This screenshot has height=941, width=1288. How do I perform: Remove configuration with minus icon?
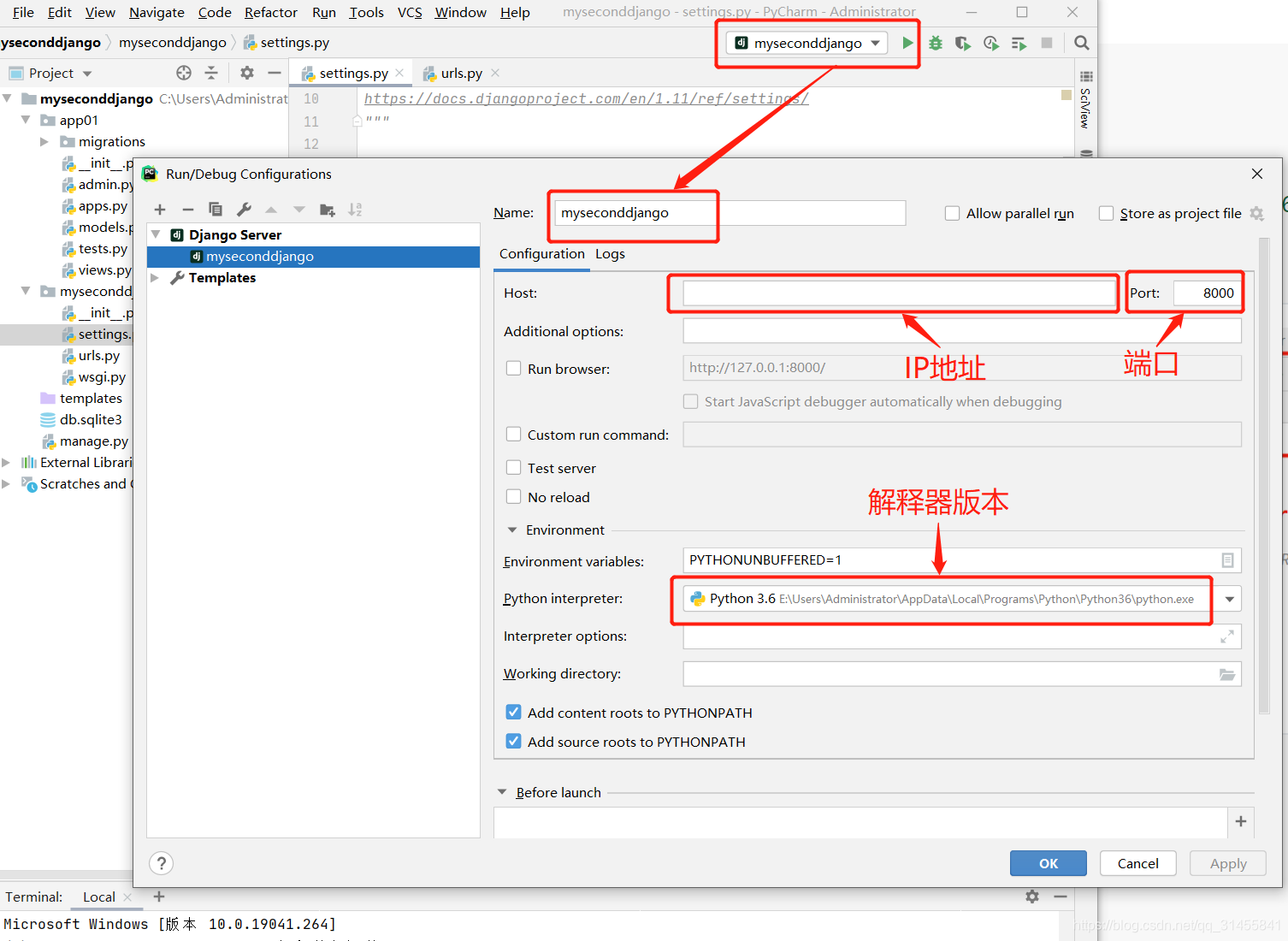(x=188, y=210)
